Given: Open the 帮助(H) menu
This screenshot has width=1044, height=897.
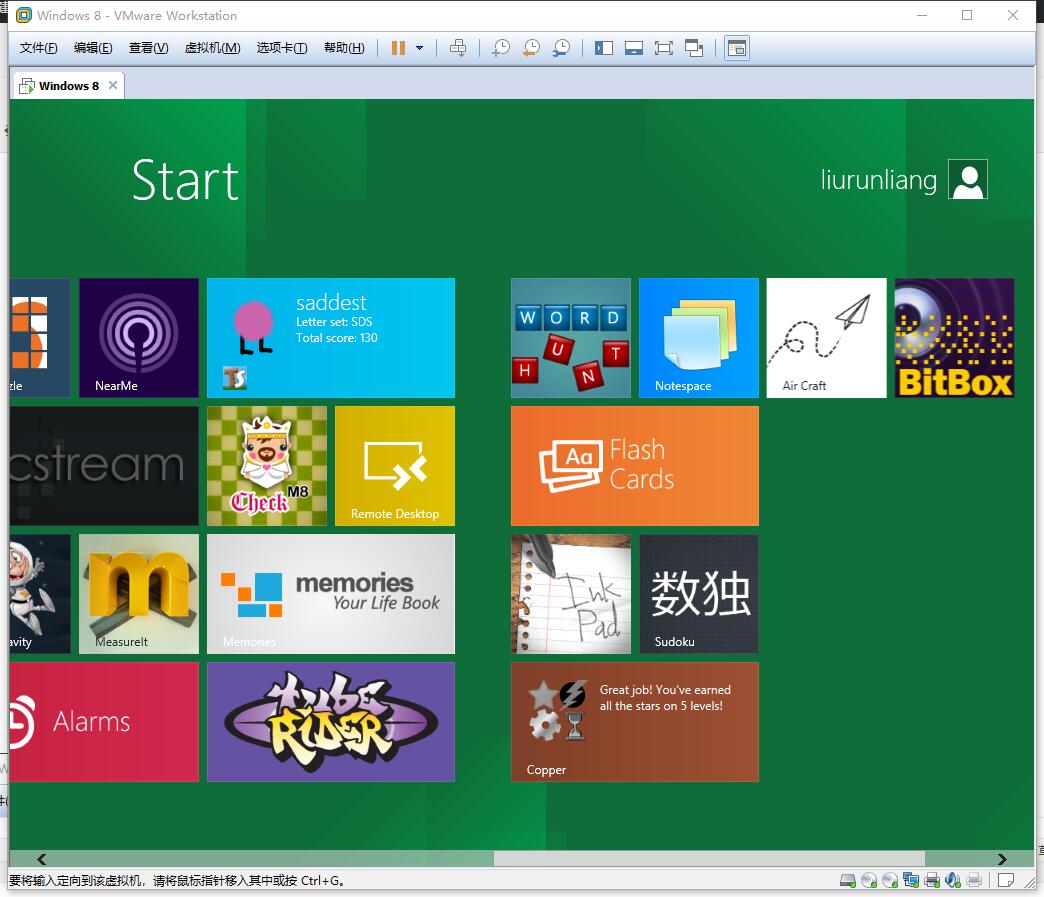Looking at the screenshot, I should click(344, 48).
